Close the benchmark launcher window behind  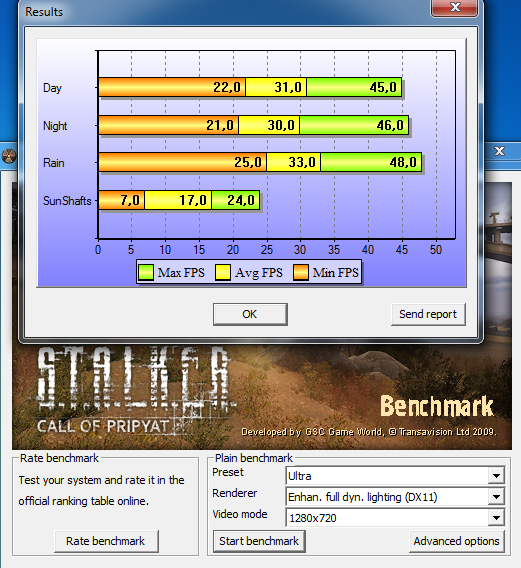pos(499,151)
